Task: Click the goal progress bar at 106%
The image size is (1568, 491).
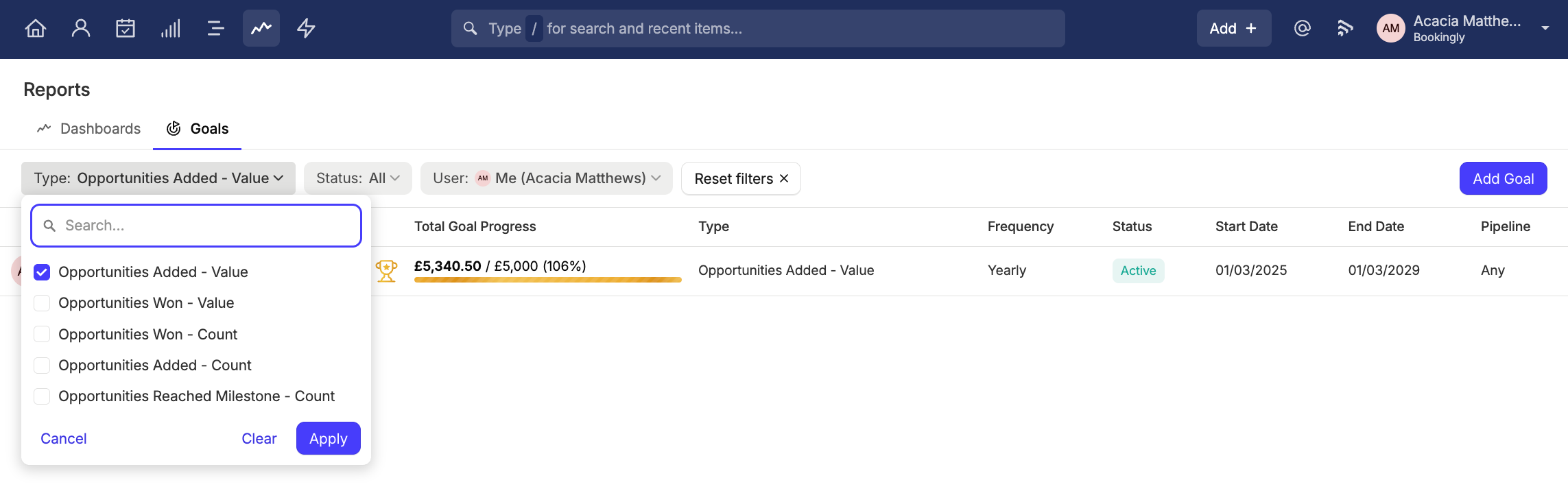Action: (548, 280)
